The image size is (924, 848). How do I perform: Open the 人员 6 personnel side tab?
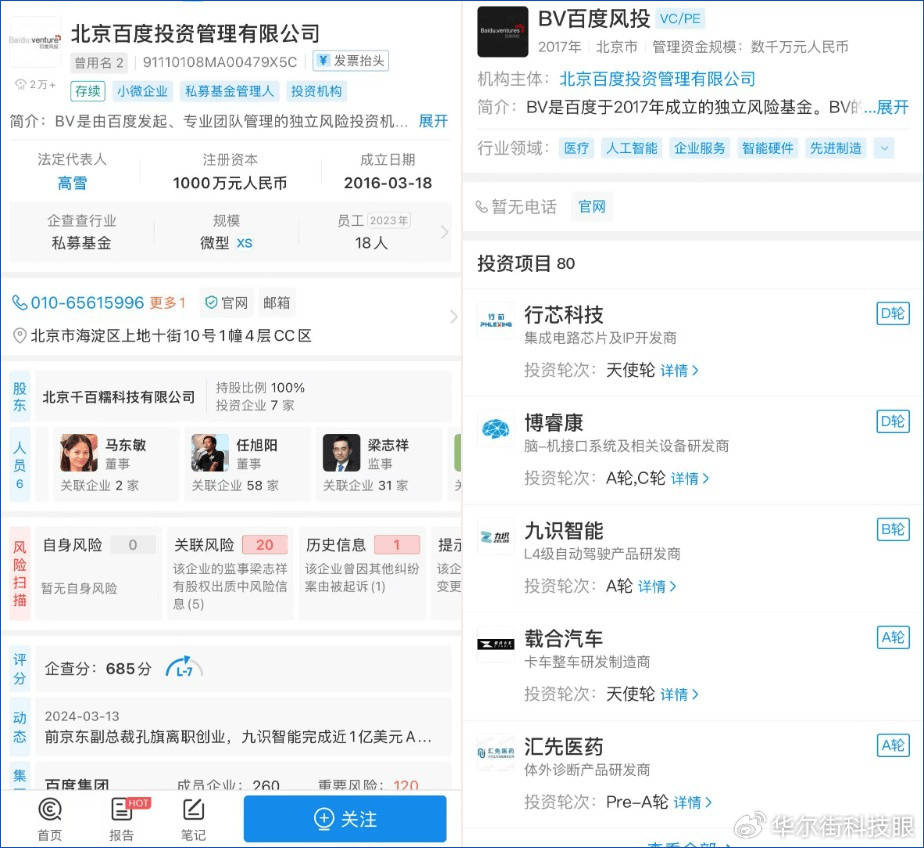pyautogui.click(x=19, y=465)
